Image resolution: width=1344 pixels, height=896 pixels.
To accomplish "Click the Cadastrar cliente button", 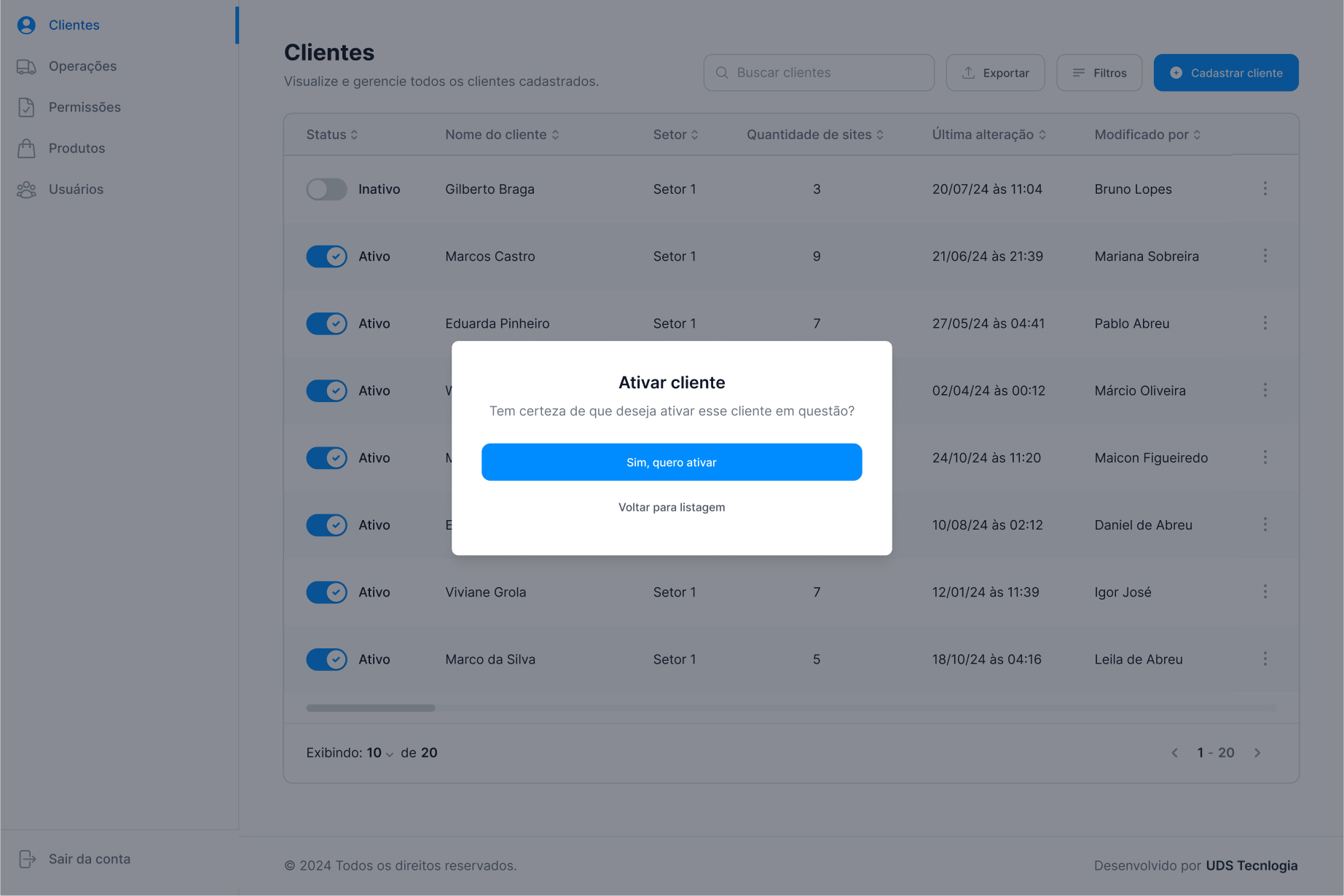I will 1226,73.
